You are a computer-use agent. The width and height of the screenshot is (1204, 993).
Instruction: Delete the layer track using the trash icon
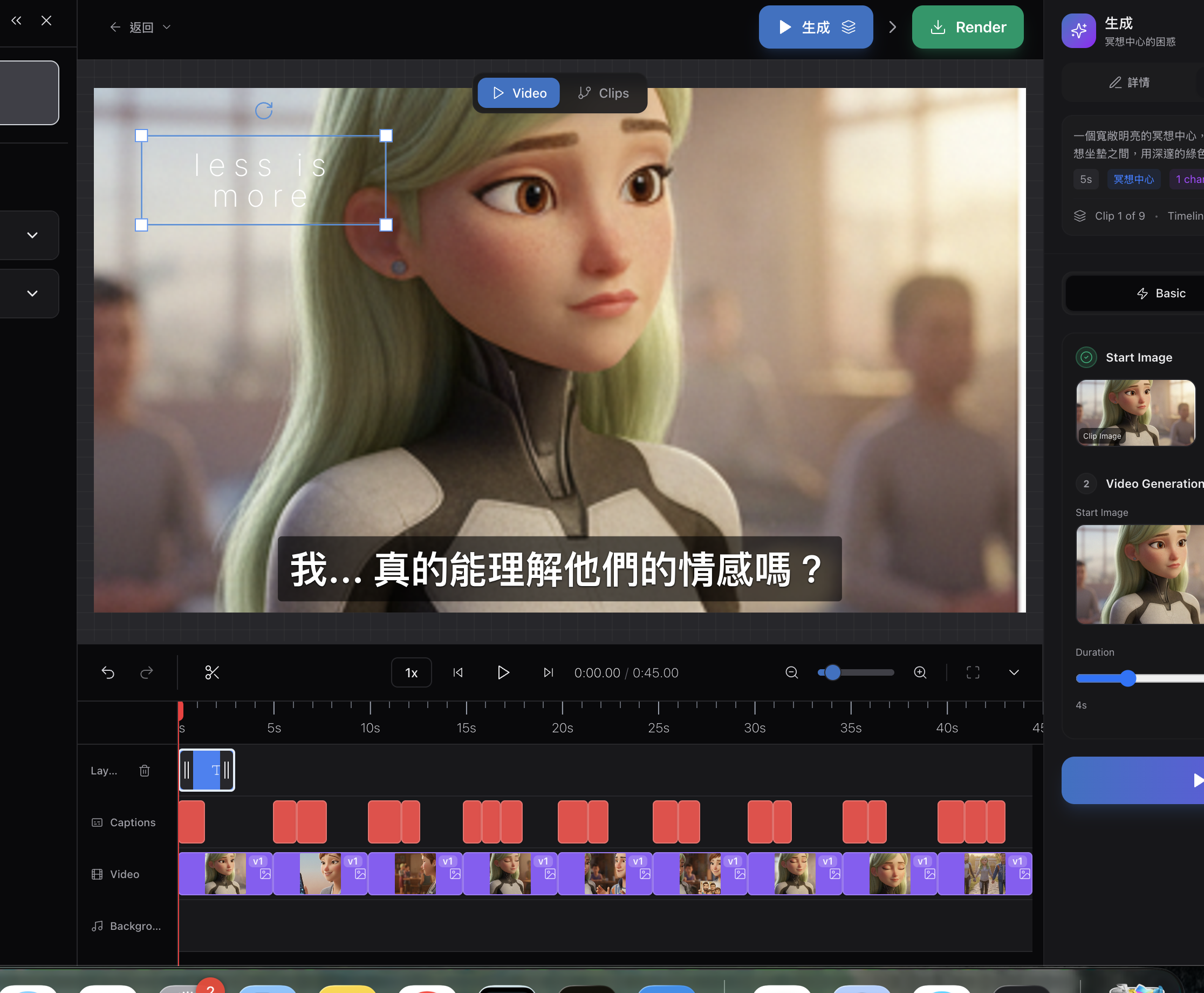[144, 771]
